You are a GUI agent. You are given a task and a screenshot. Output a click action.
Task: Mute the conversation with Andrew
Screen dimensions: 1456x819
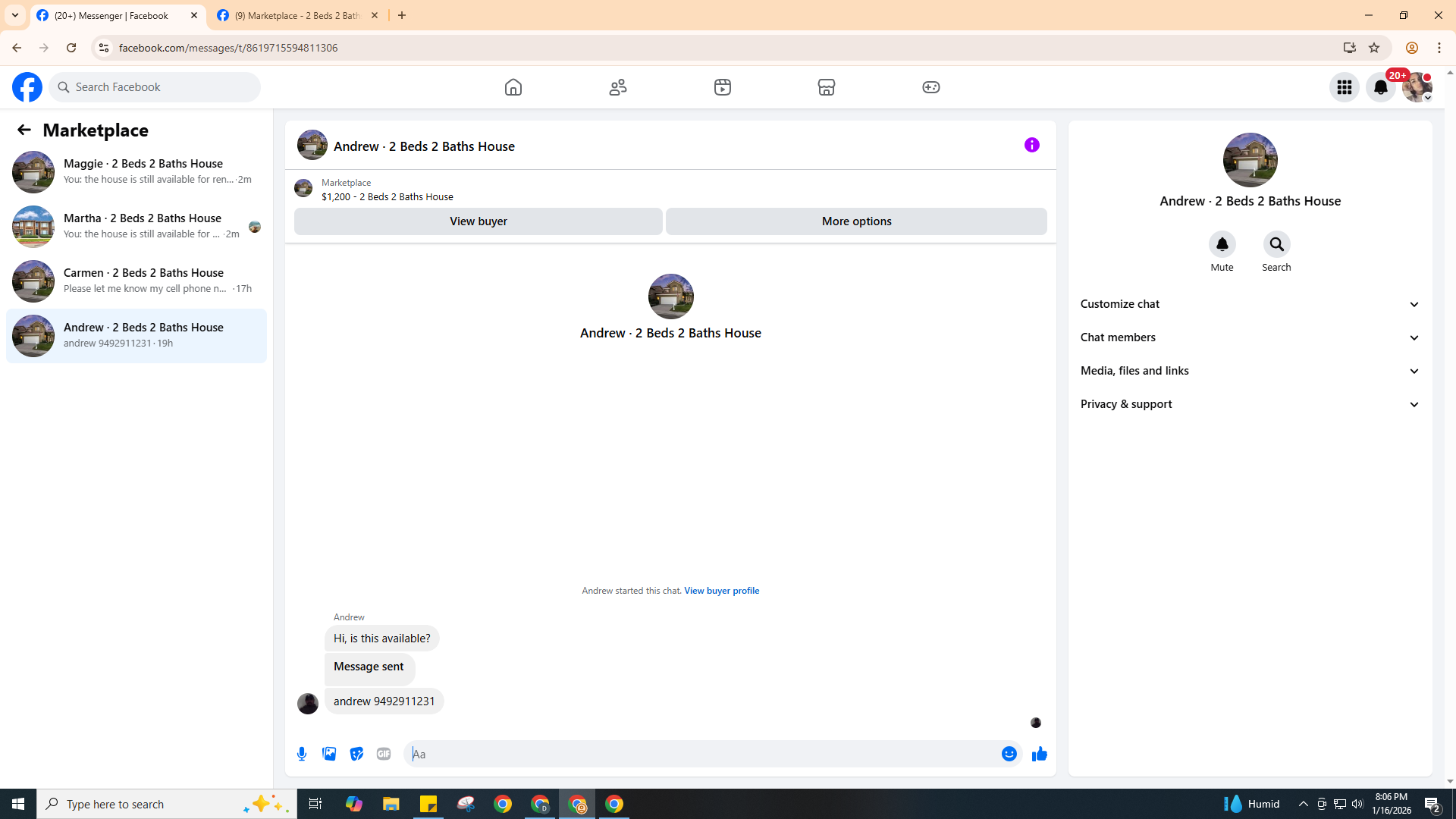(1222, 245)
